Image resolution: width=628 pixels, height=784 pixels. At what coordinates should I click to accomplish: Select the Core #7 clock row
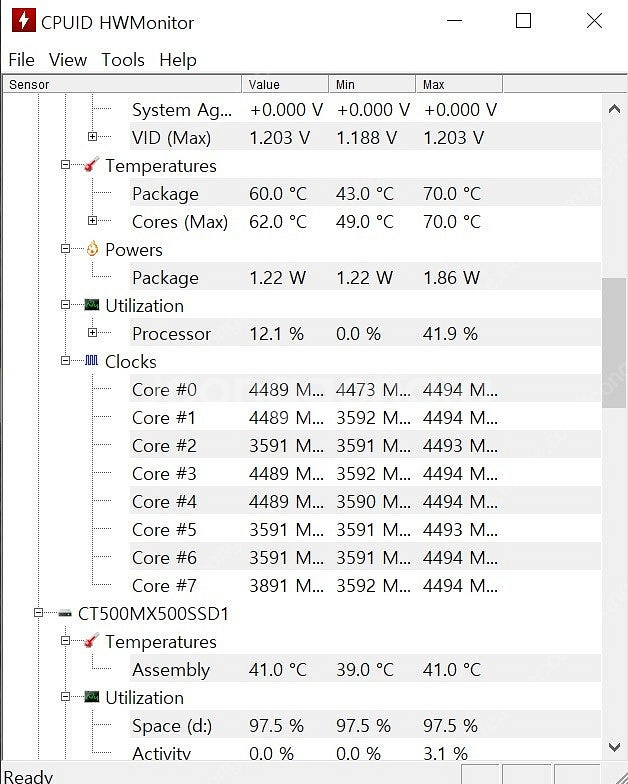pyautogui.click(x=365, y=586)
